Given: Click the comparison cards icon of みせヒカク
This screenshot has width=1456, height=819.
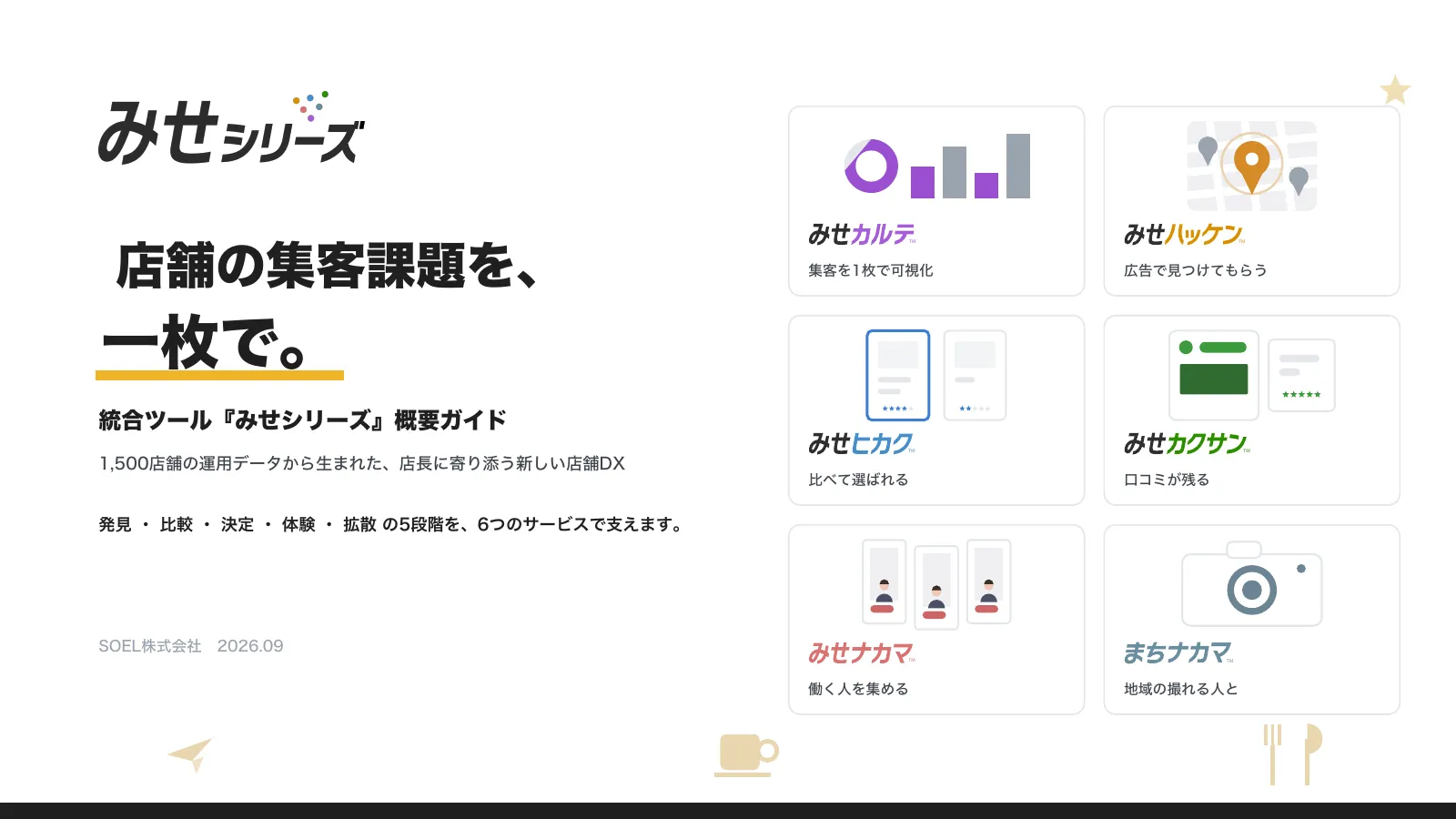Looking at the screenshot, I should 936,375.
